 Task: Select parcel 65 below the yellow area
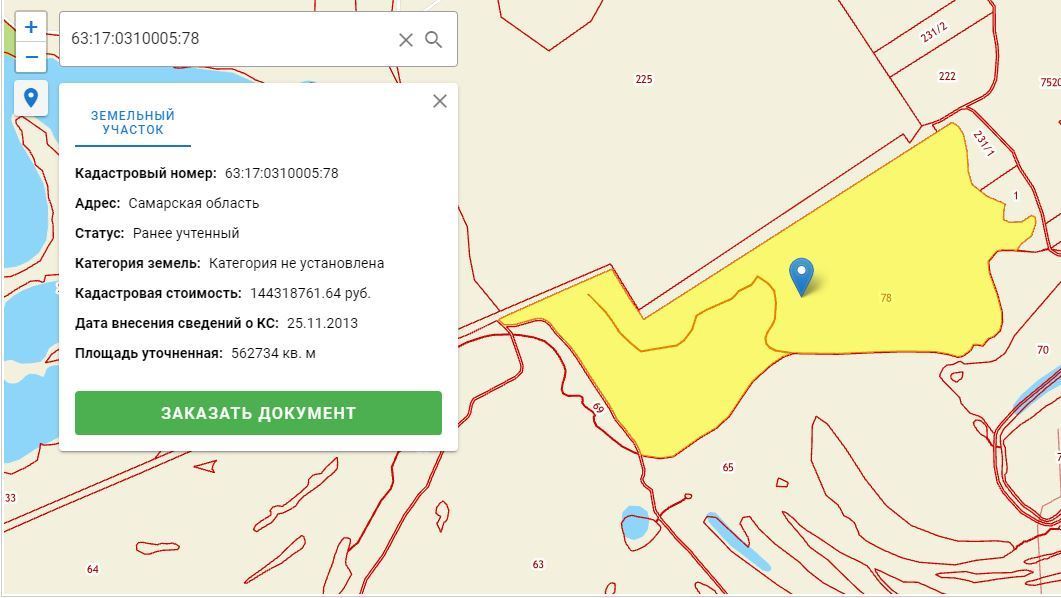[x=727, y=465]
